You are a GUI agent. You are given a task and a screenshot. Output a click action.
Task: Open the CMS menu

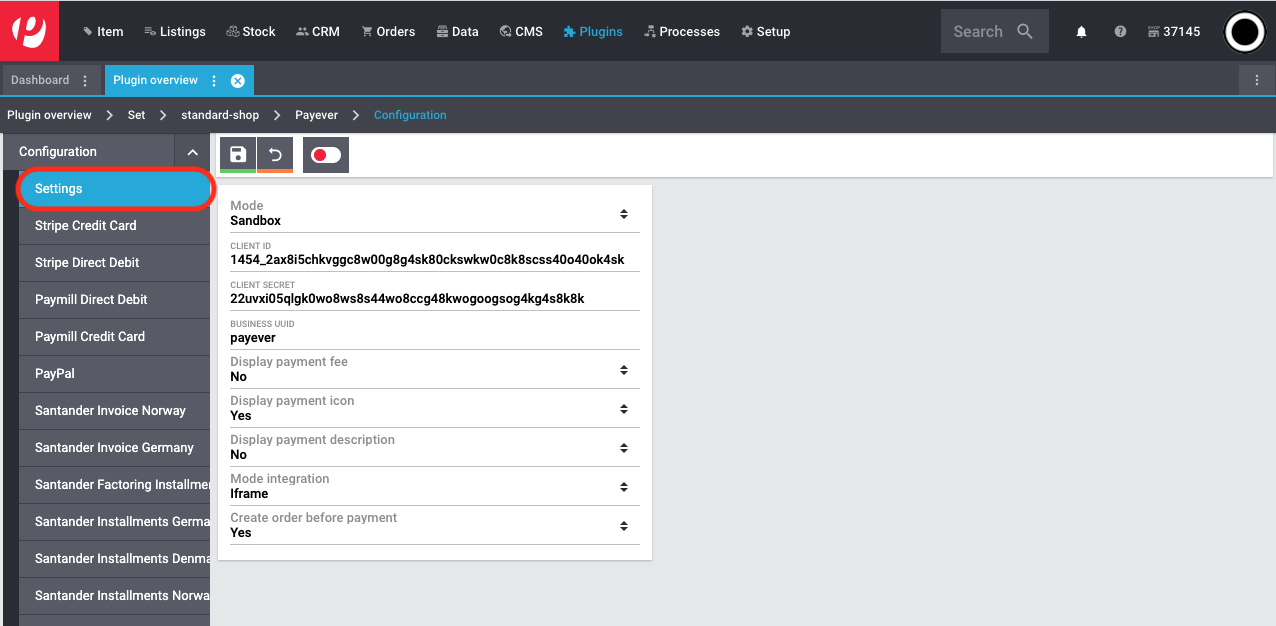pos(521,32)
